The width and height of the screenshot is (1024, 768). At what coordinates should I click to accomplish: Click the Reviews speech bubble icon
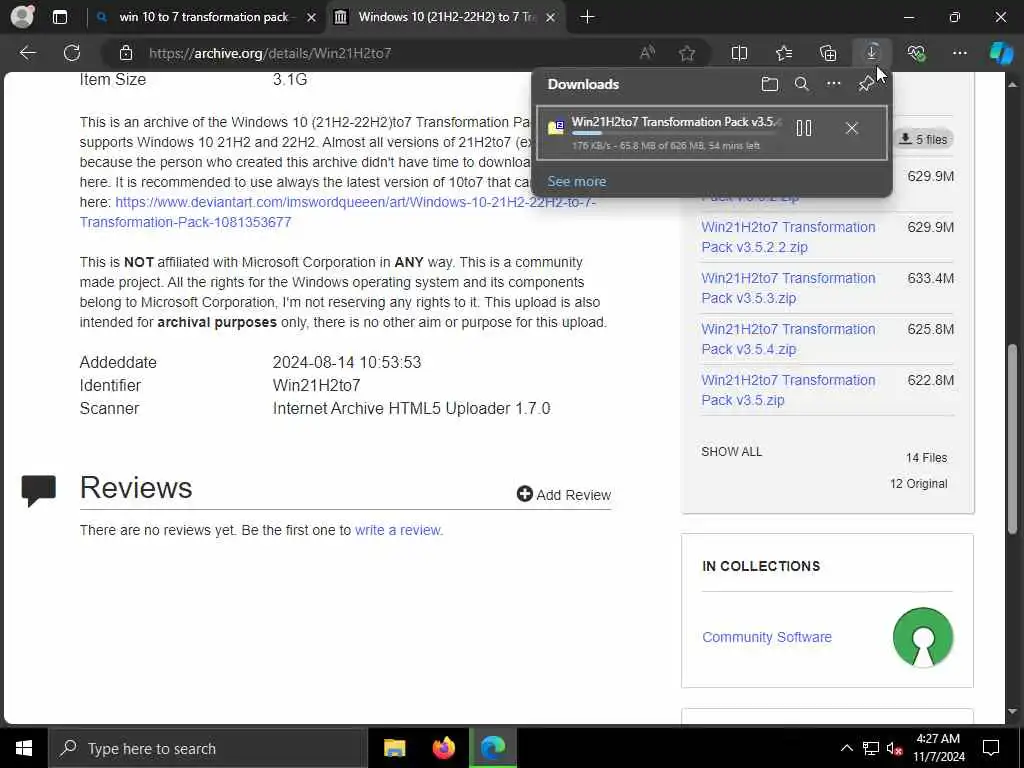[39, 490]
